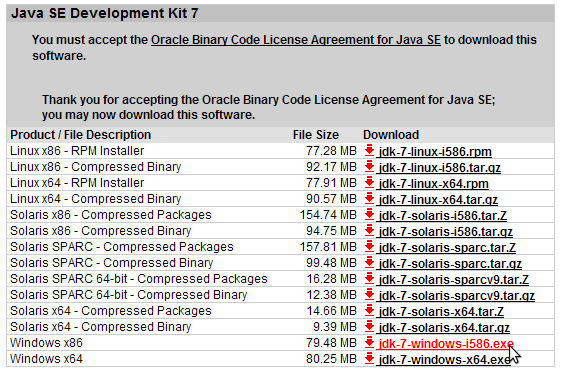Click download arrow icon for jdk-7-solaris-i586.tar.gz
Viewport: 561px width, 374px height.
pyautogui.click(x=369, y=230)
